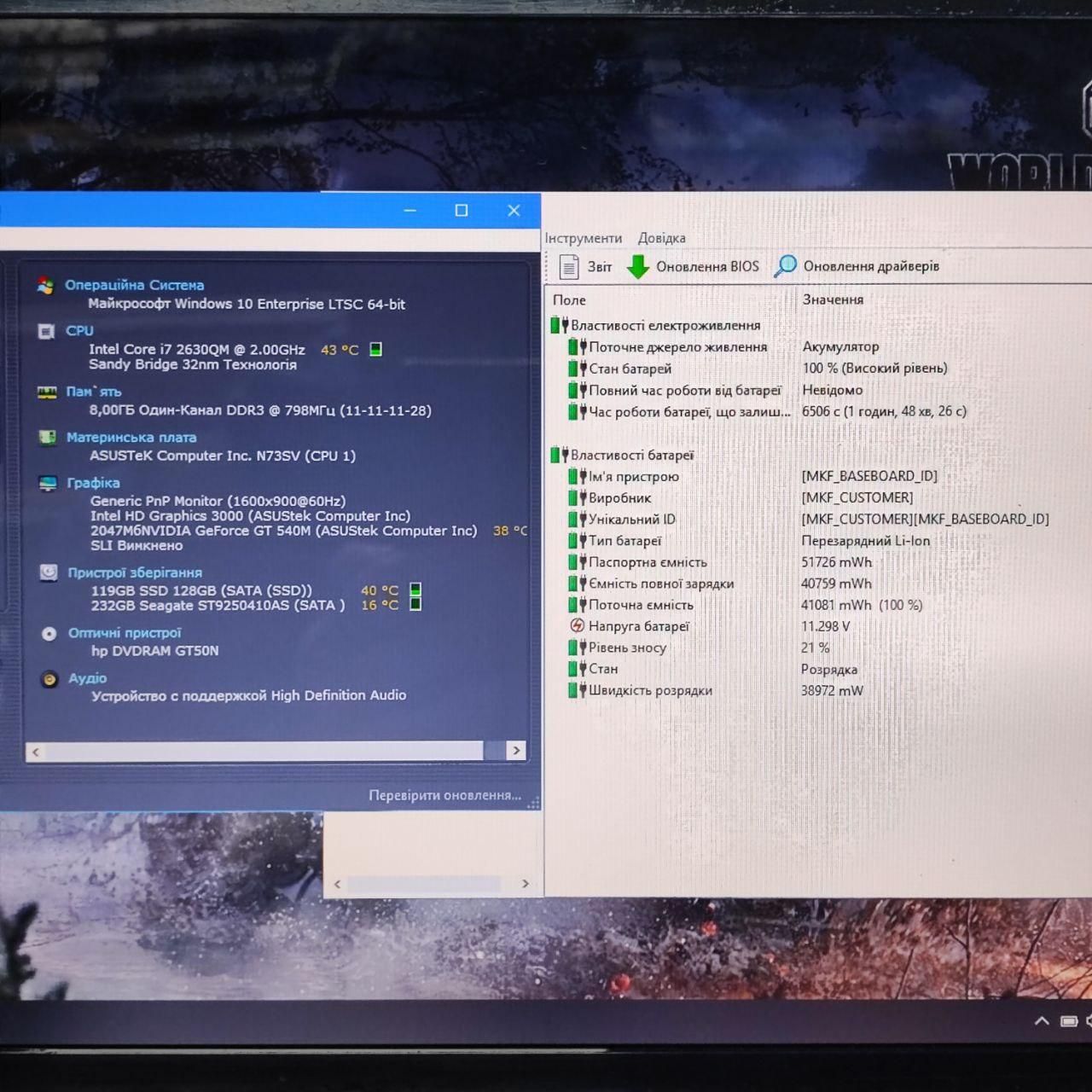Click the disc icon beside Оптичні пристрої

pos(49,633)
